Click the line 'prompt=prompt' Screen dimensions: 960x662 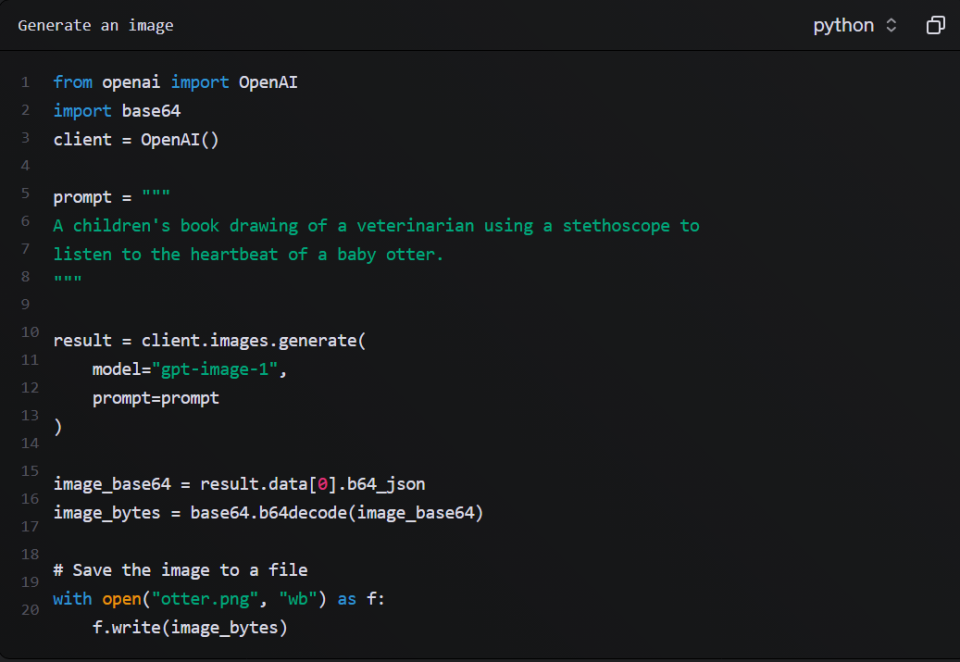[156, 398]
